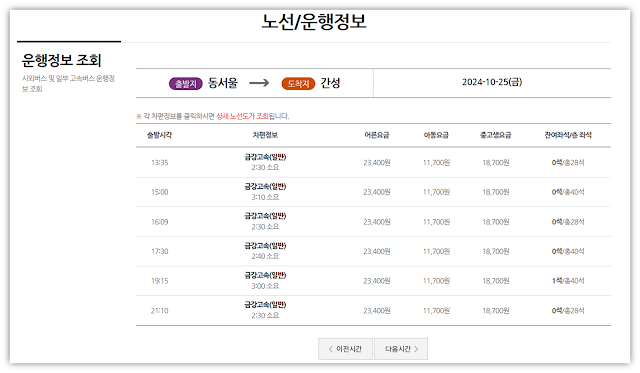This screenshot has height=373, width=640.
Task: Click the 다음시간 button
Action: point(401,349)
